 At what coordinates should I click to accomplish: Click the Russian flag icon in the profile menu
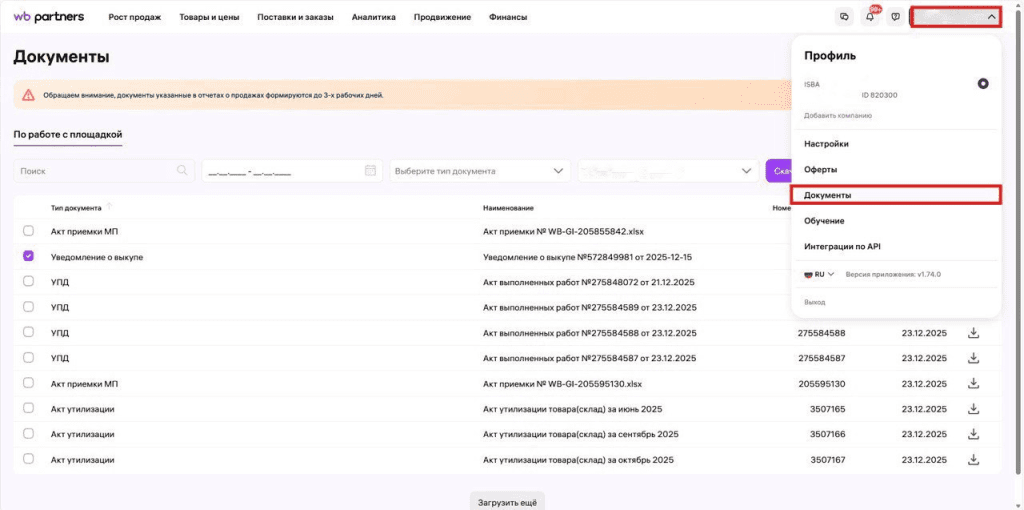(808, 275)
